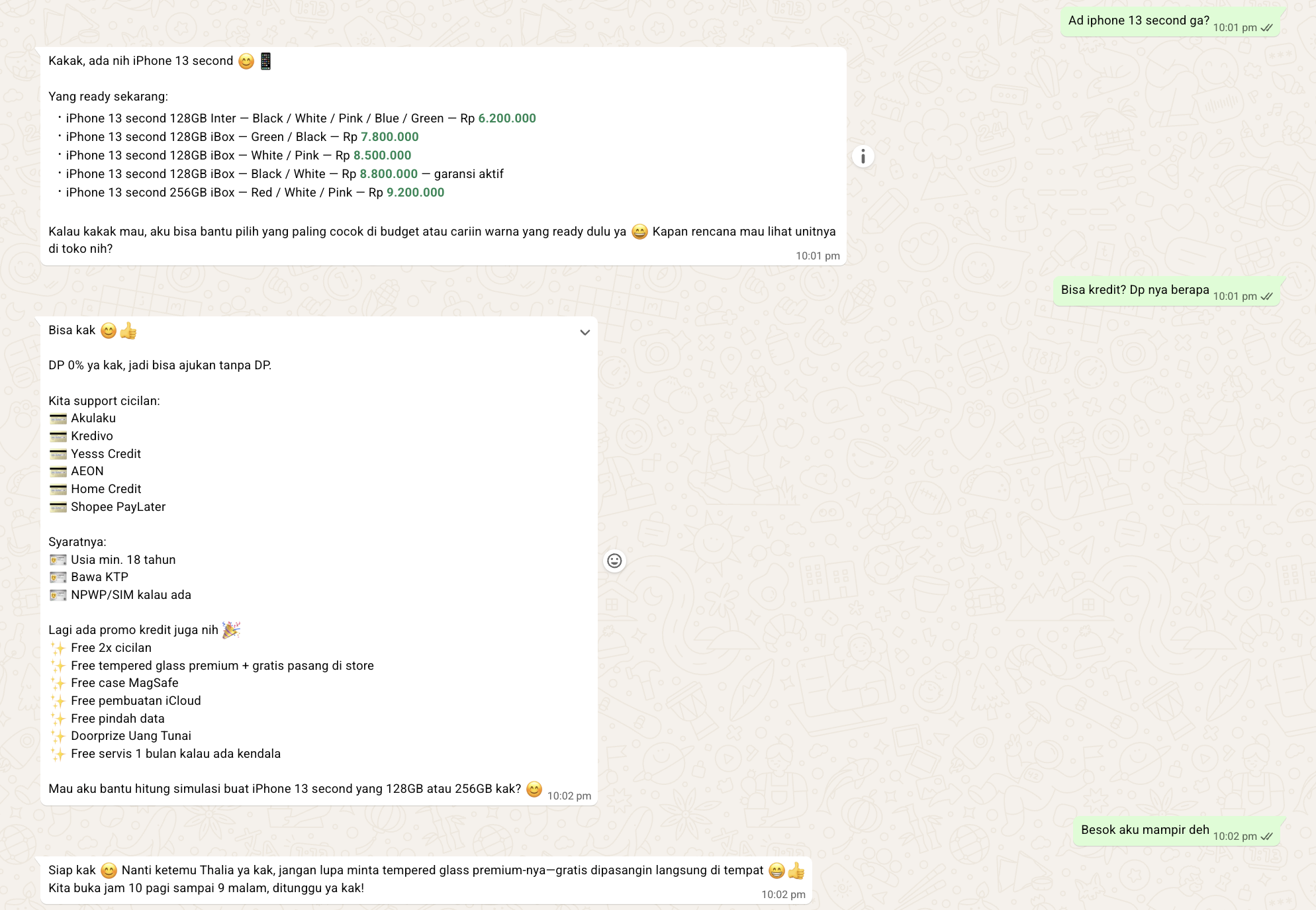1316x910 pixels.
Task: Select sent message 'Besok aku mampir deh'
Action: [x=1176, y=831]
